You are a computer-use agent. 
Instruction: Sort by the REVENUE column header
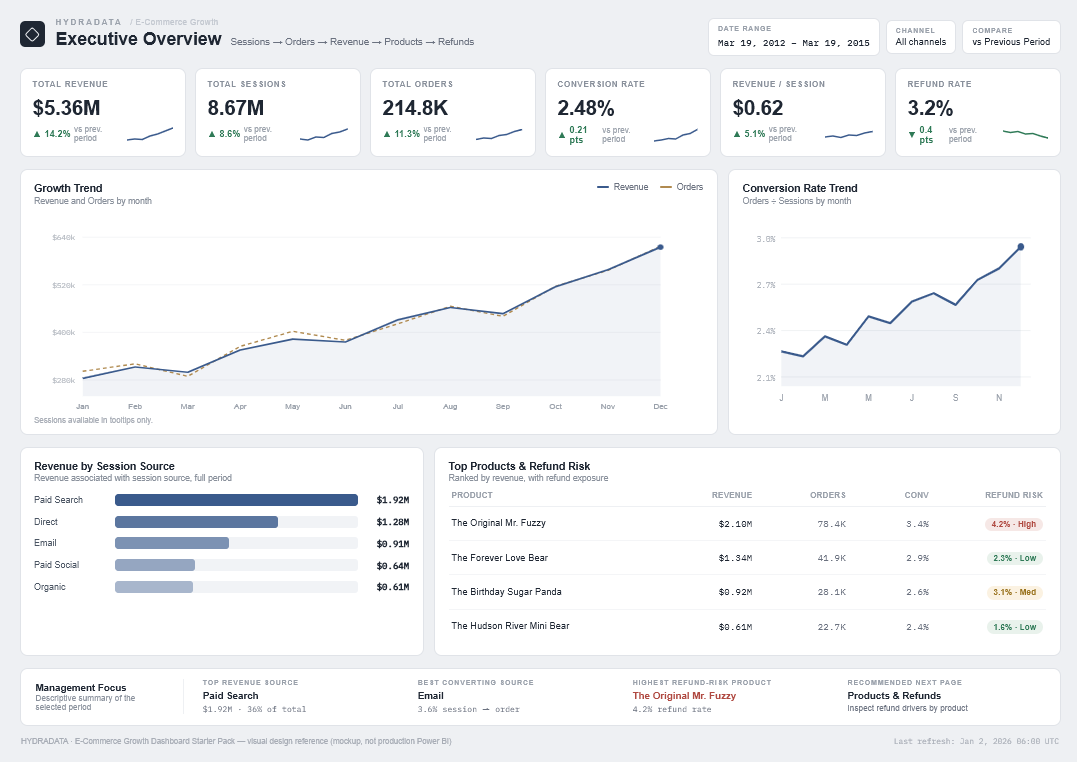pos(732,495)
